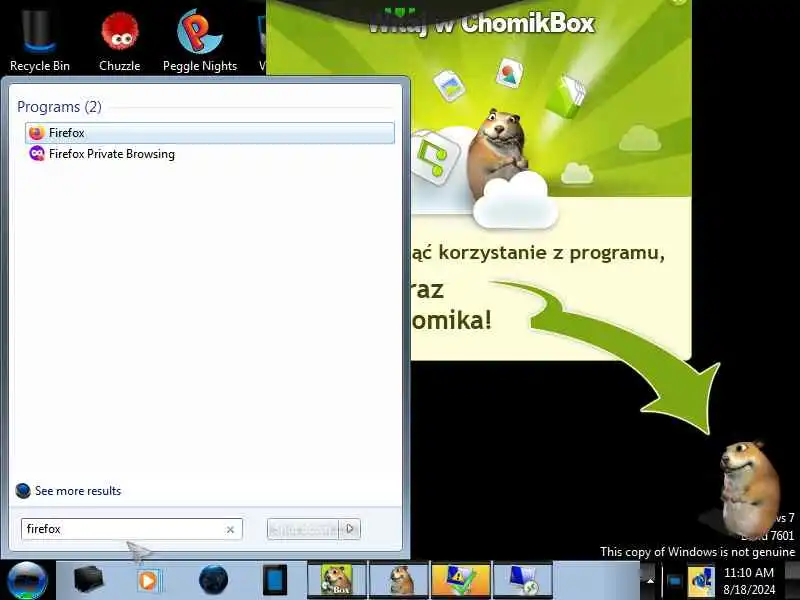
Task: Open the highlighted warning-shield taskbar button
Action: tap(461, 580)
